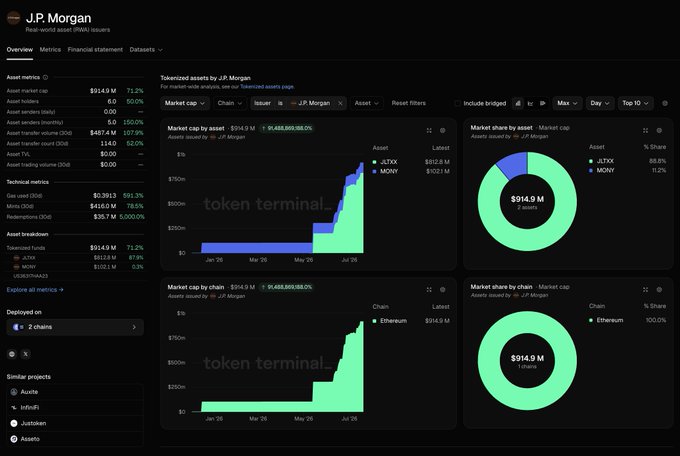Enable the Include bridged checkbox

click(458, 103)
